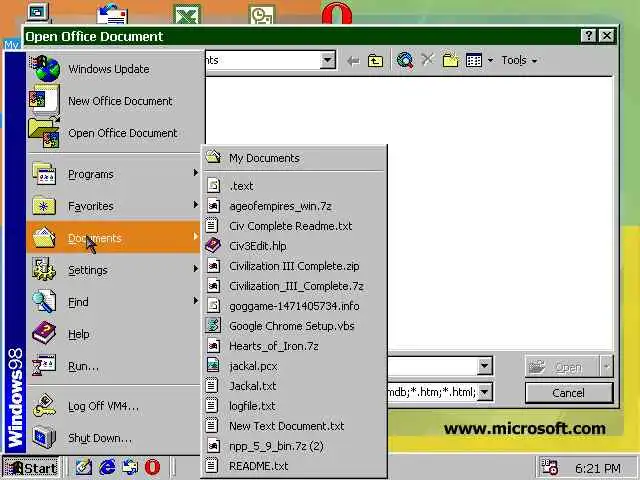
Task: Open the Views dropdown arrow
Action: coord(490,60)
